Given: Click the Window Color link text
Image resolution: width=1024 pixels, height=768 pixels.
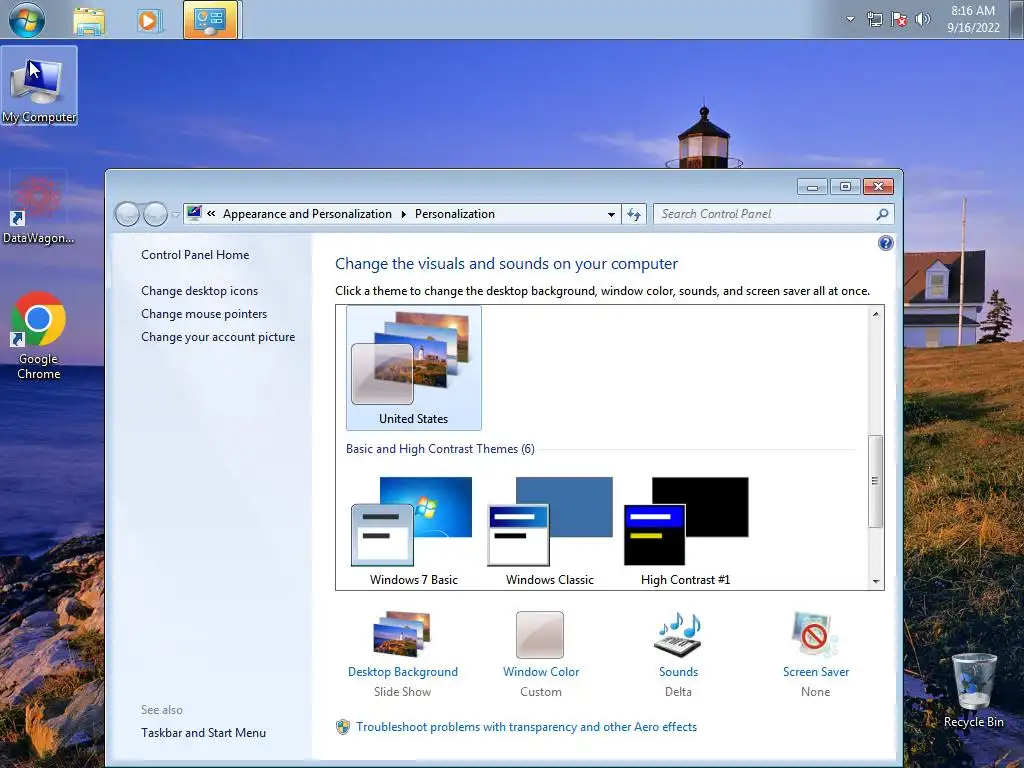Looking at the screenshot, I should [541, 672].
